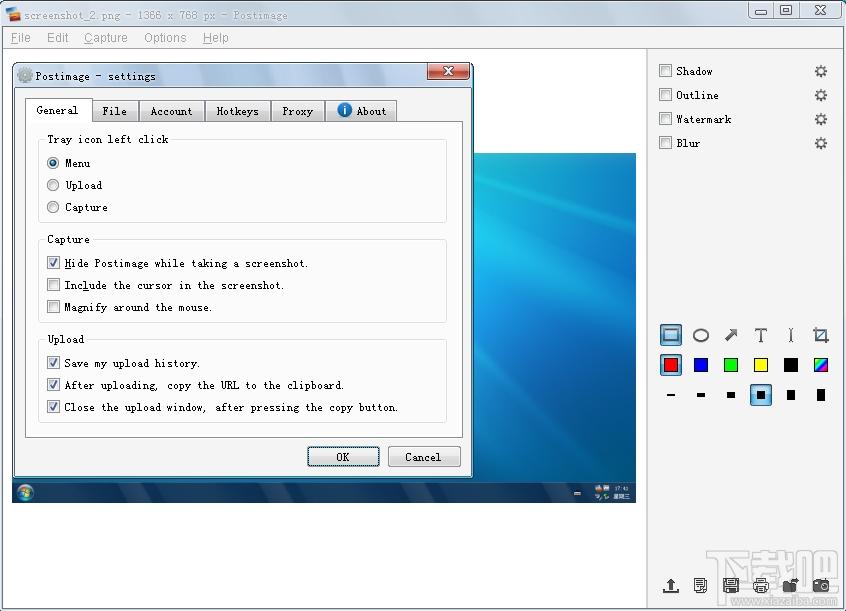Select the arrow drawing tool

(731, 335)
